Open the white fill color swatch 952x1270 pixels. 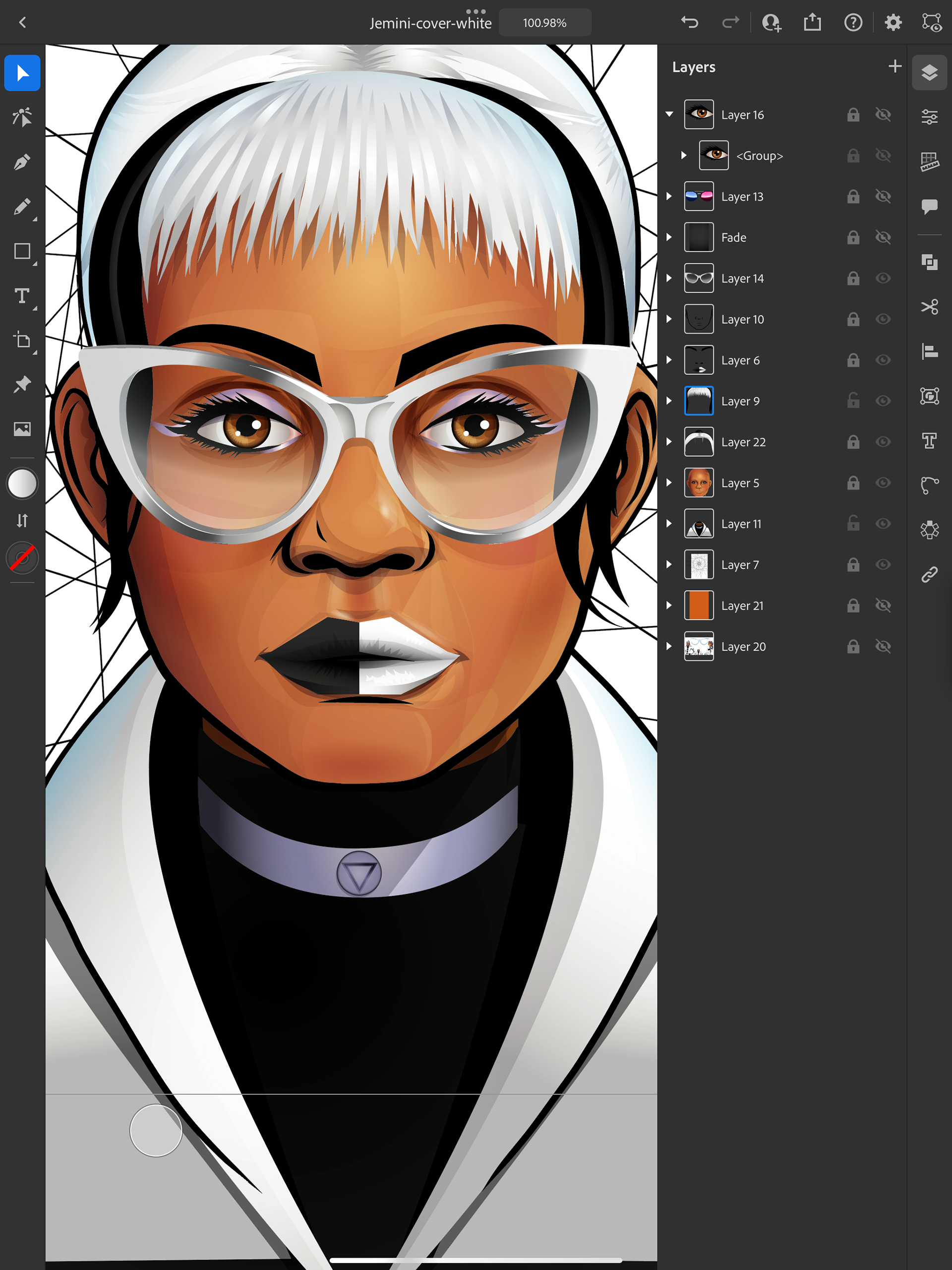[x=22, y=484]
